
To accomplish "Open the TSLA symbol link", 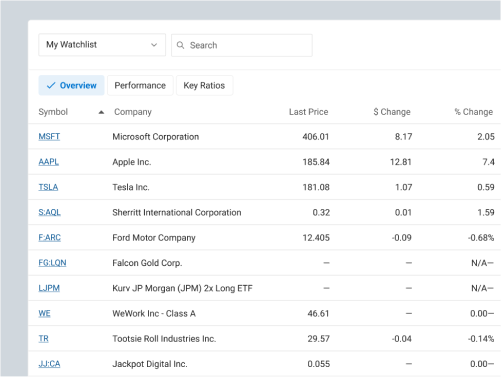I will coord(48,187).
